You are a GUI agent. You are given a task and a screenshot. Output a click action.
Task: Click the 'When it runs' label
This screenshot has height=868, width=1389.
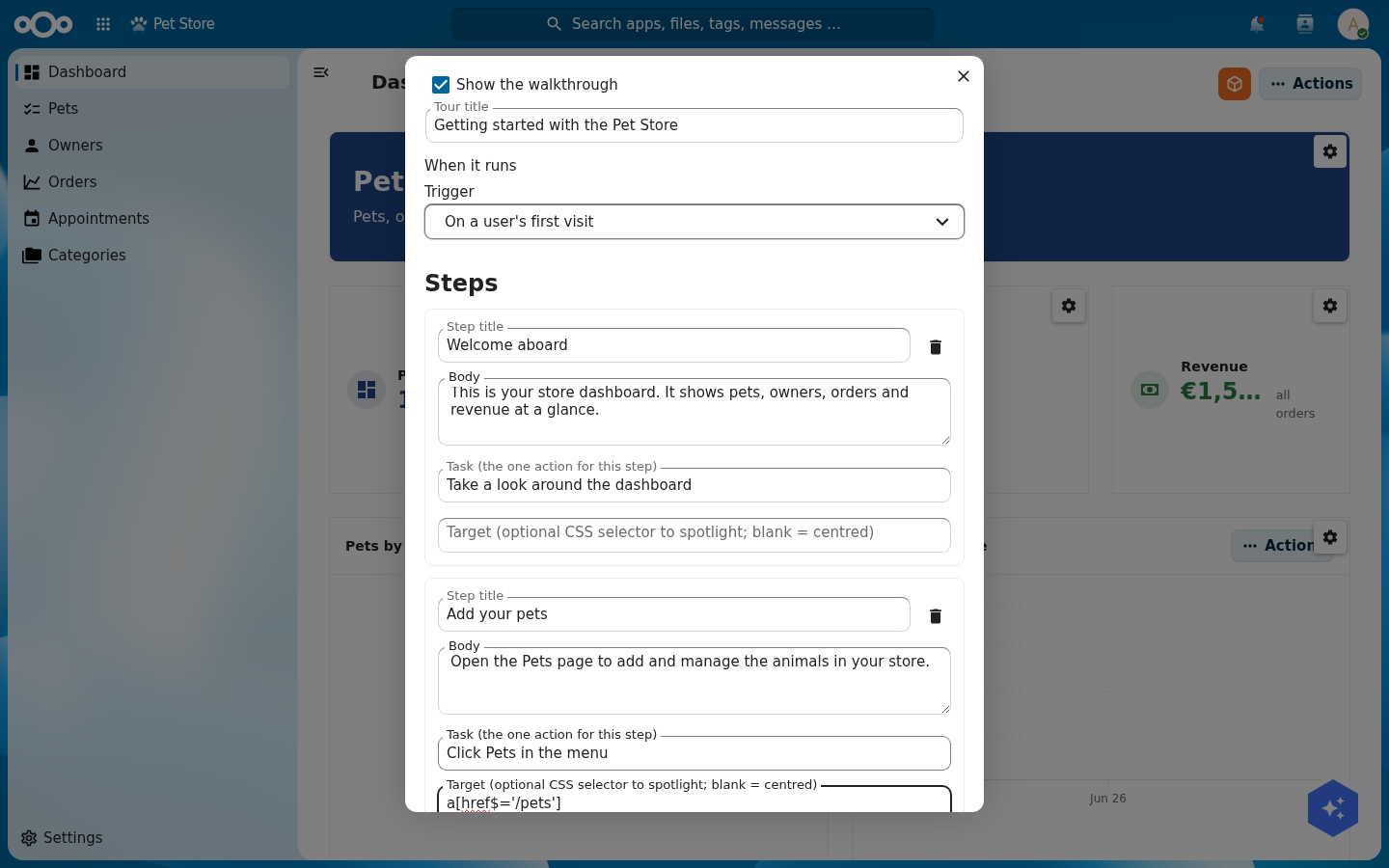pyautogui.click(x=471, y=166)
